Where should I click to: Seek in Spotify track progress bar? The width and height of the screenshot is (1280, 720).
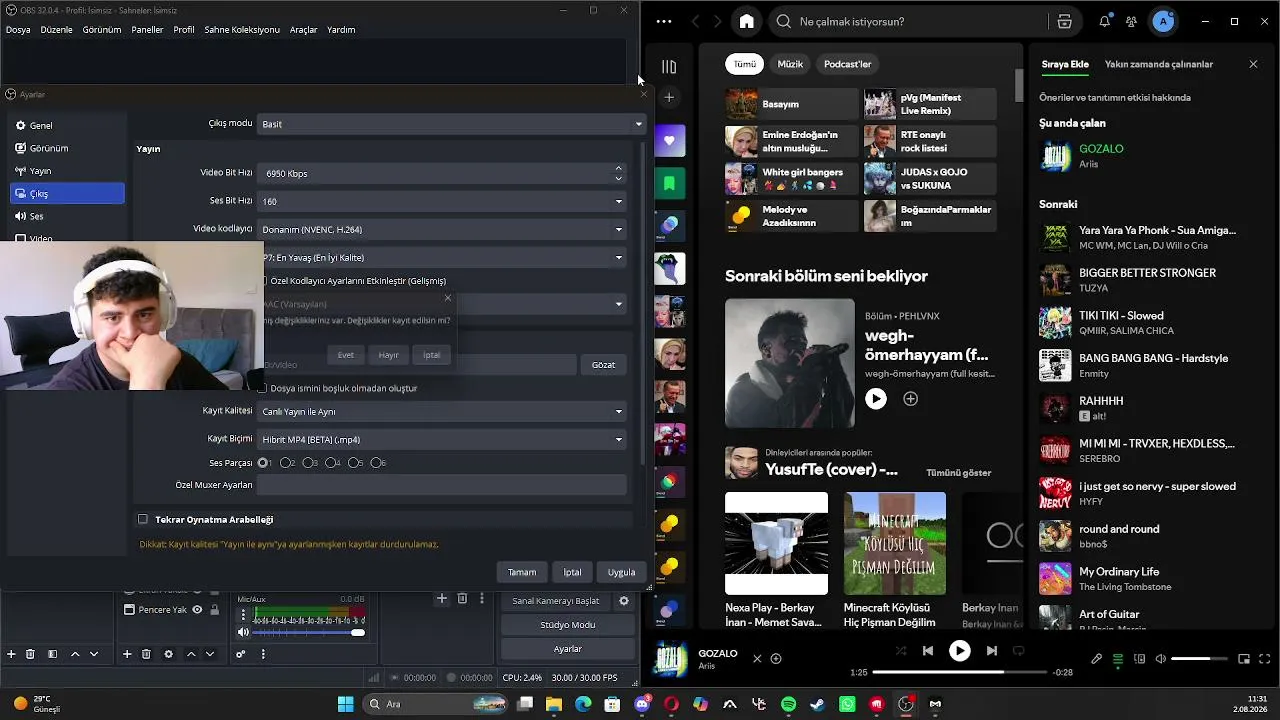click(959, 672)
